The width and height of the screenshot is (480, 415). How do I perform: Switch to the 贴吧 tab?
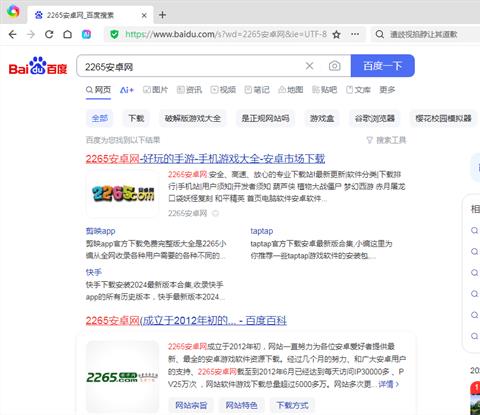[x=325, y=90]
